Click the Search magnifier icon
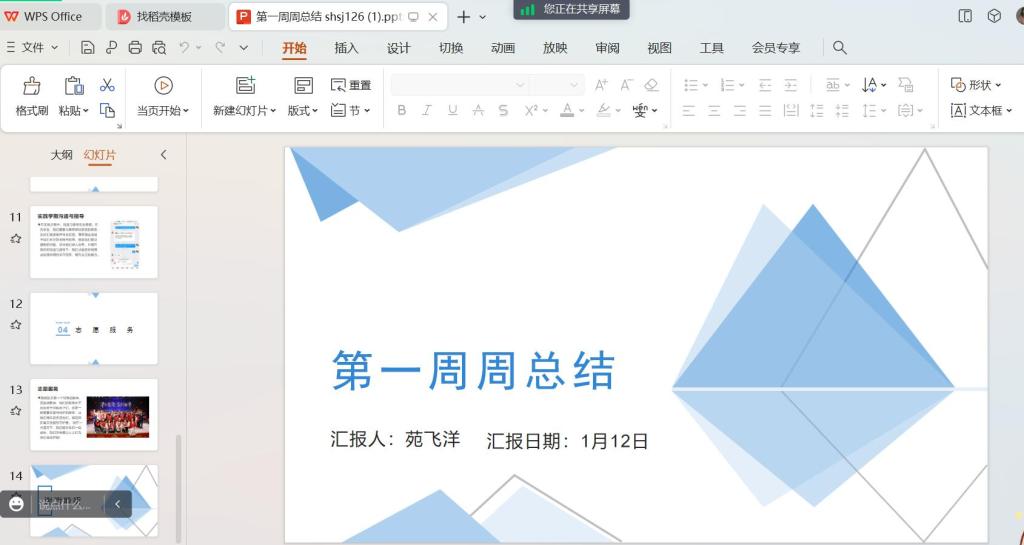Image resolution: width=1024 pixels, height=545 pixels. pos(840,48)
